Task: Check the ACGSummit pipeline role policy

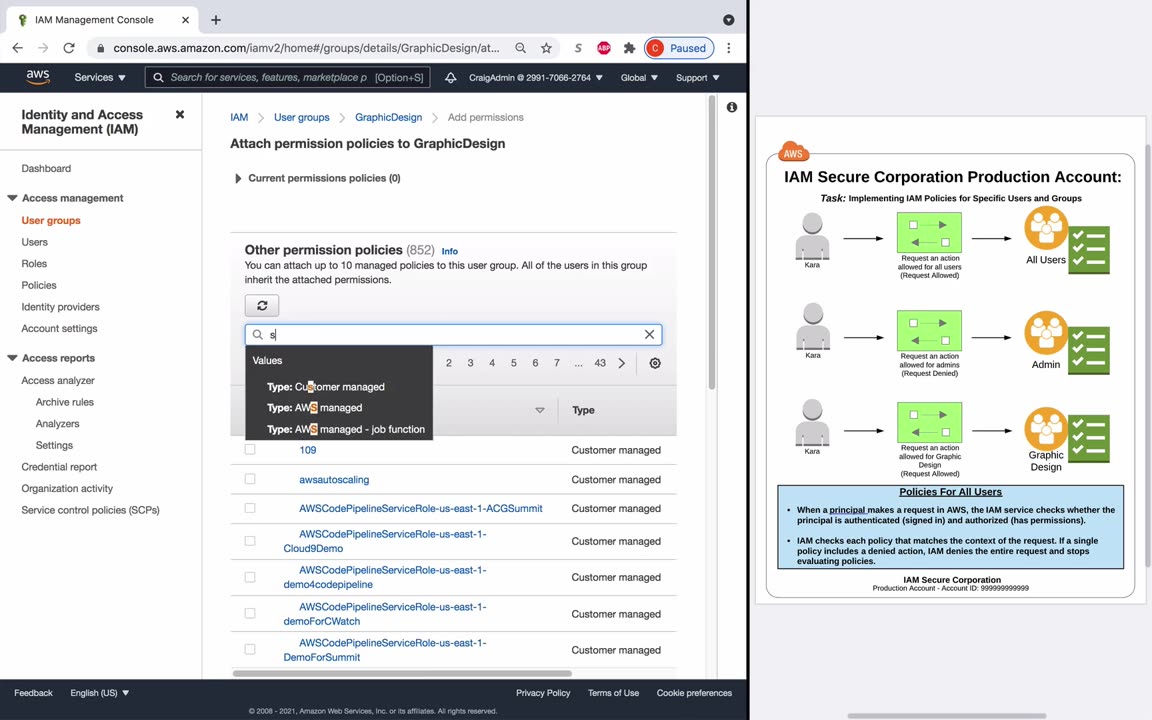Action: pyautogui.click(x=250, y=508)
